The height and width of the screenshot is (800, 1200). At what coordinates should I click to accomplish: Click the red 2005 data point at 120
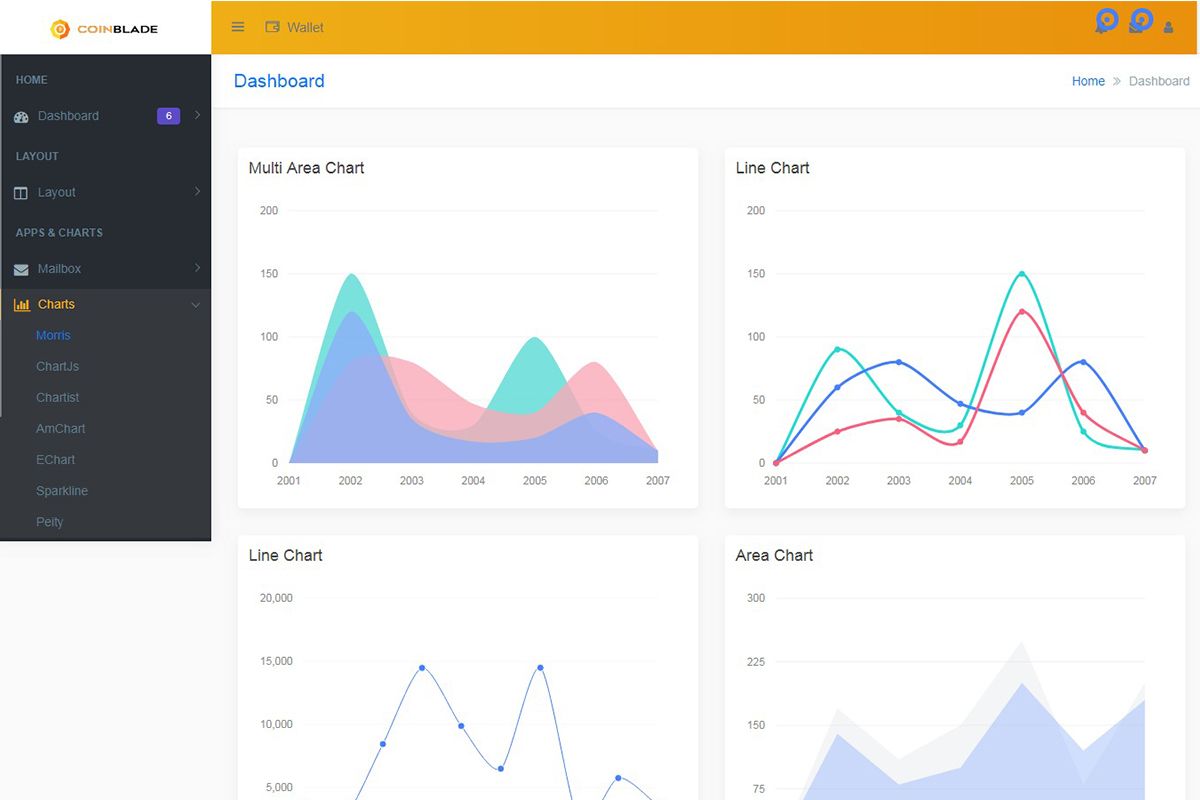pos(1021,311)
